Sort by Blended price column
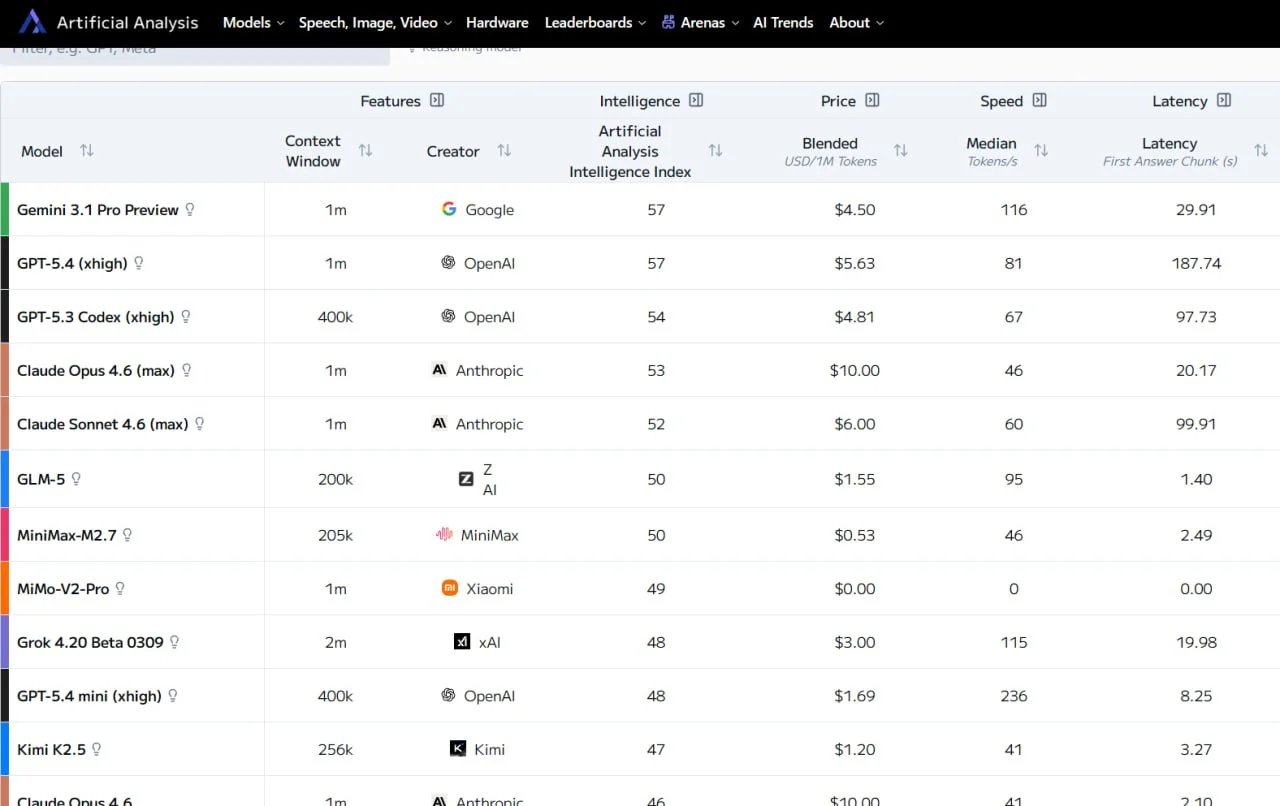Screen dimensions: 1280x806 [900, 151]
